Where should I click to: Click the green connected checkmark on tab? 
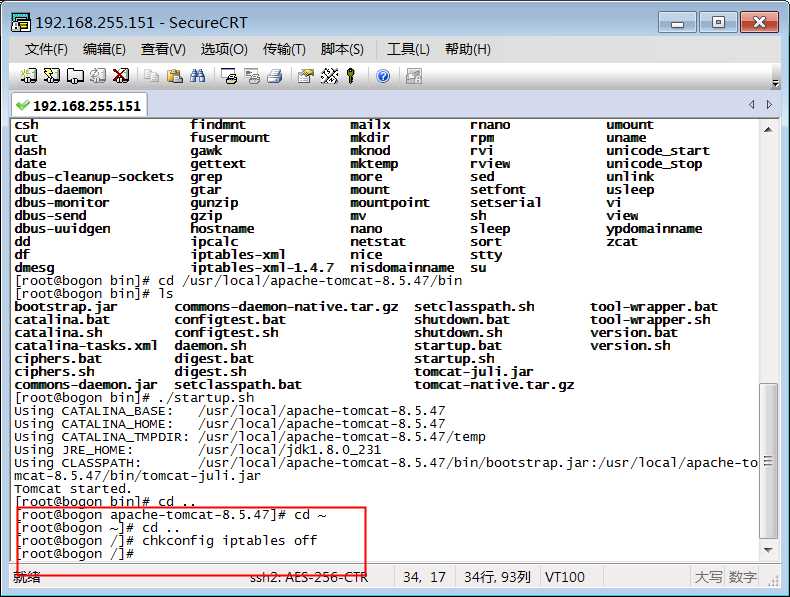tap(23, 105)
